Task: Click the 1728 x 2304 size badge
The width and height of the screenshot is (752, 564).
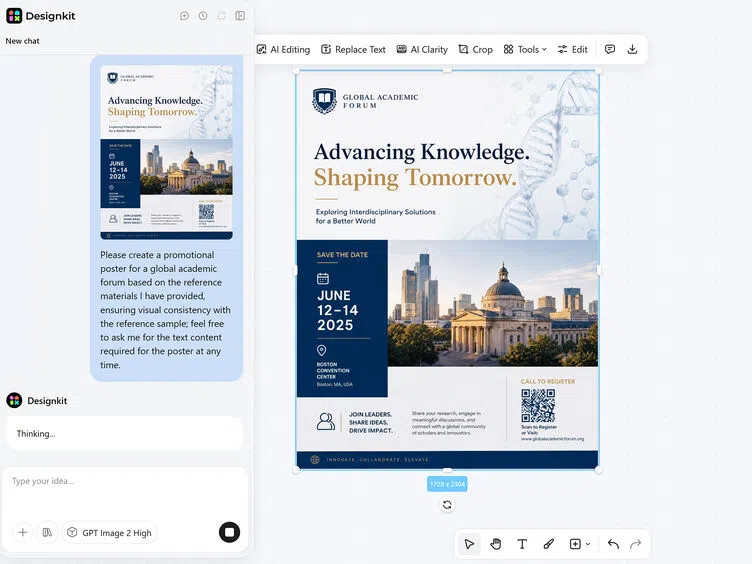Action: [447, 484]
